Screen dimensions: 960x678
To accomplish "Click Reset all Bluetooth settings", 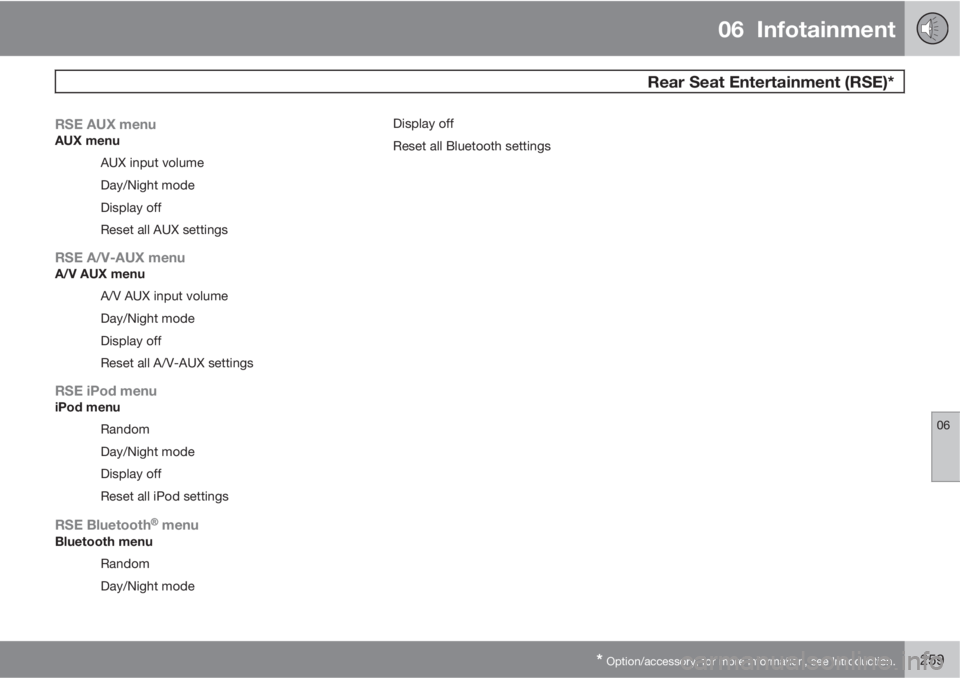I will 472,146.
